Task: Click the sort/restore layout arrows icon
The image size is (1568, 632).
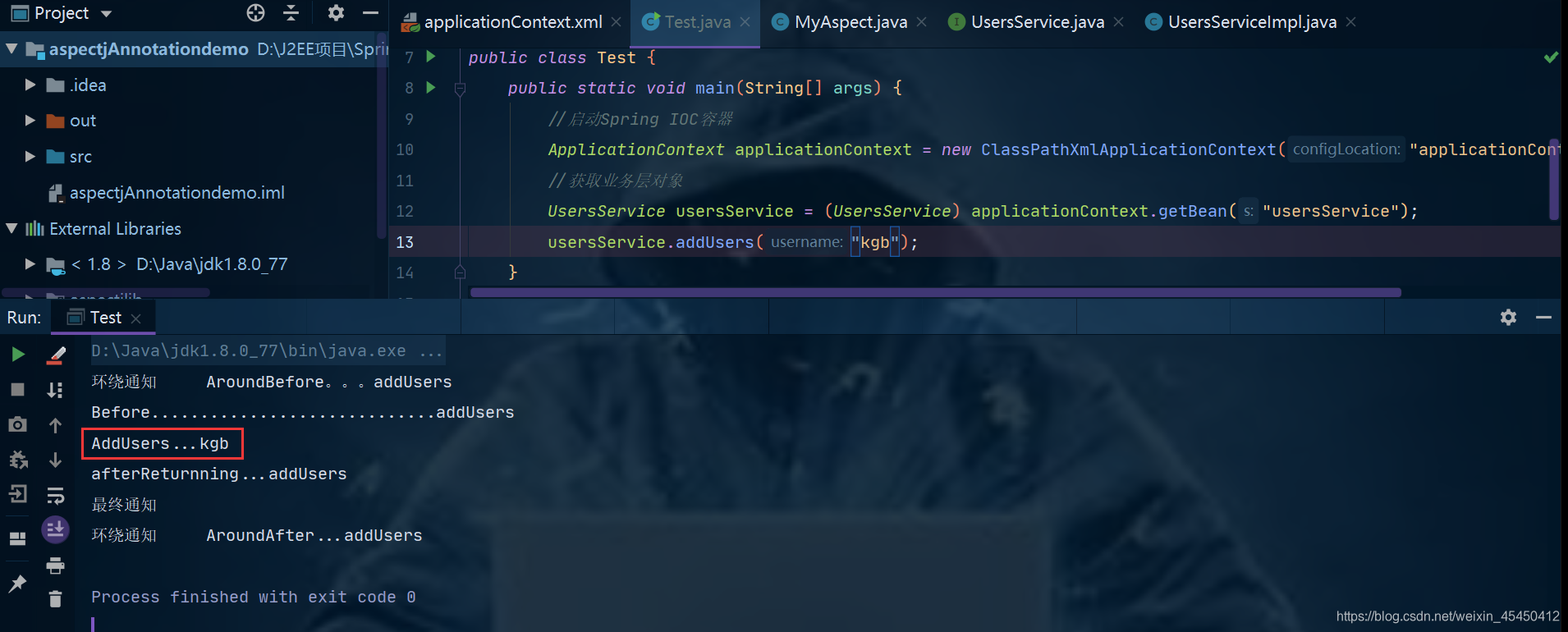Action: tap(55, 390)
